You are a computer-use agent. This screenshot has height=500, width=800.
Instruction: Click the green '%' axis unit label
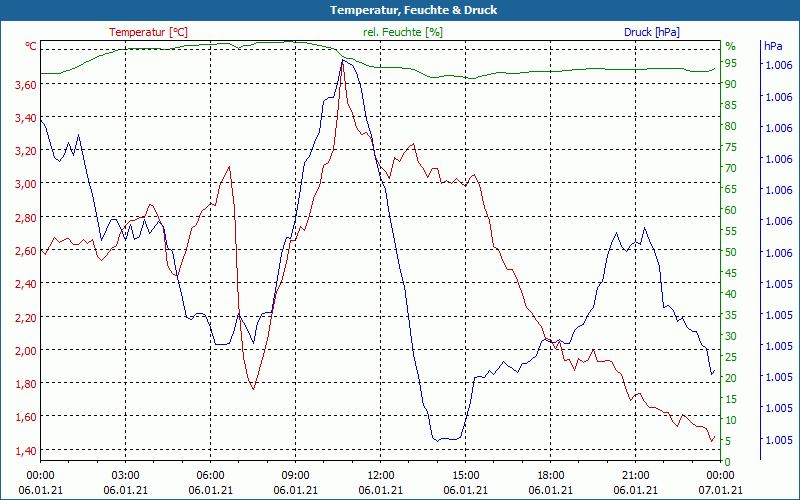[x=731, y=46]
